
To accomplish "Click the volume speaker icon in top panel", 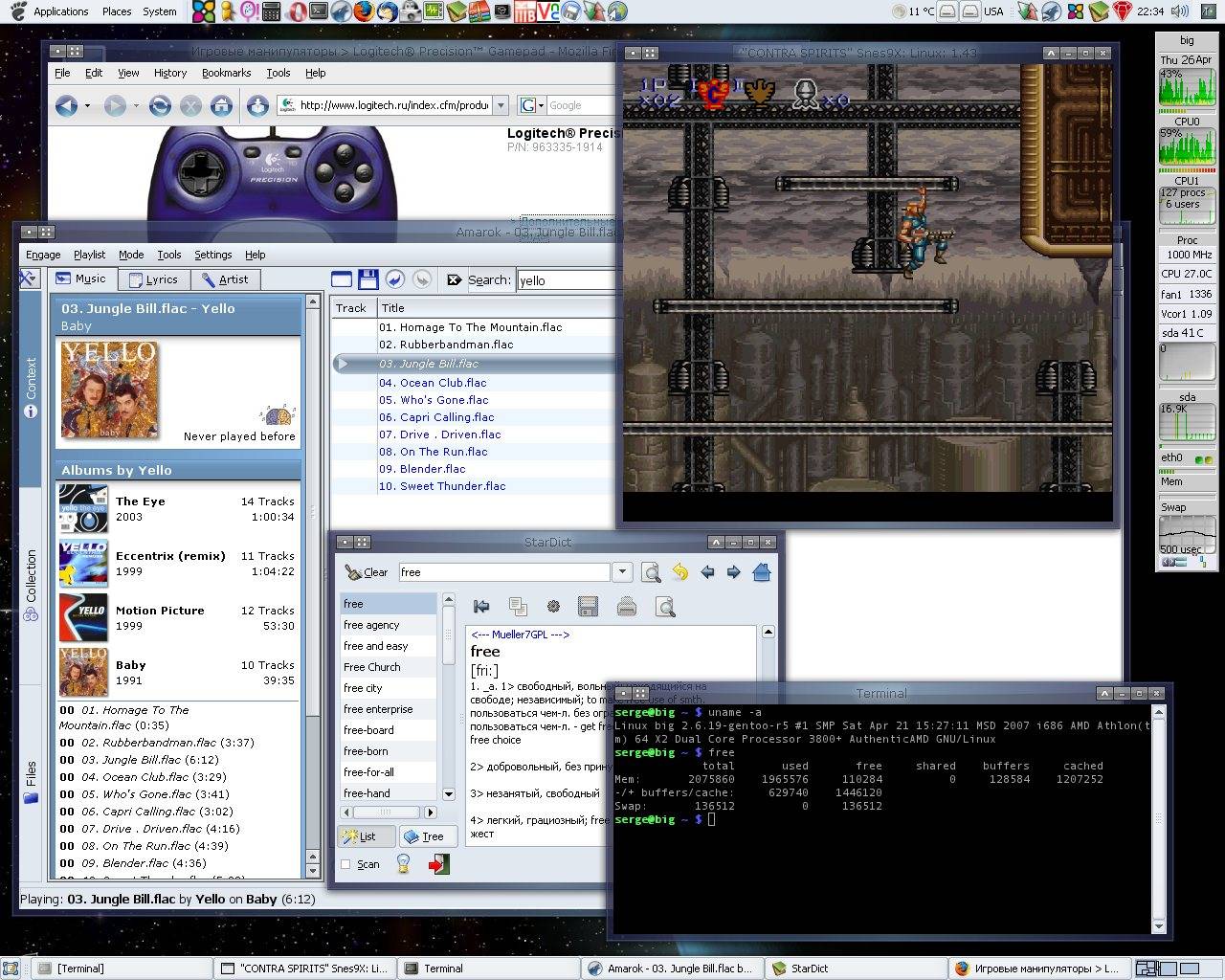I will pyautogui.click(x=1179, y=11).
